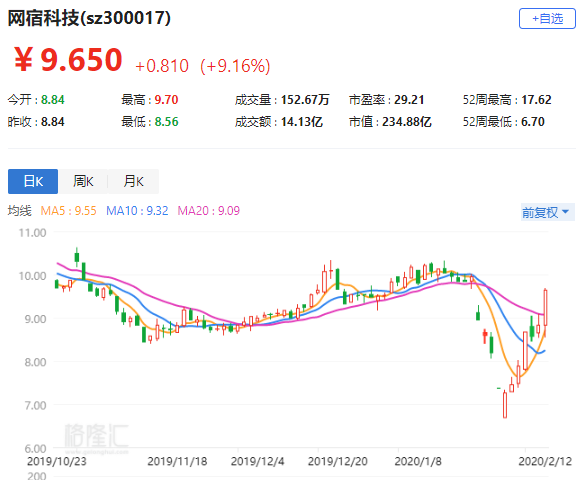Screen dimensions: 582x480
Task: Switch to the 日K daily chart tab
Action: [x=33, y=182]
